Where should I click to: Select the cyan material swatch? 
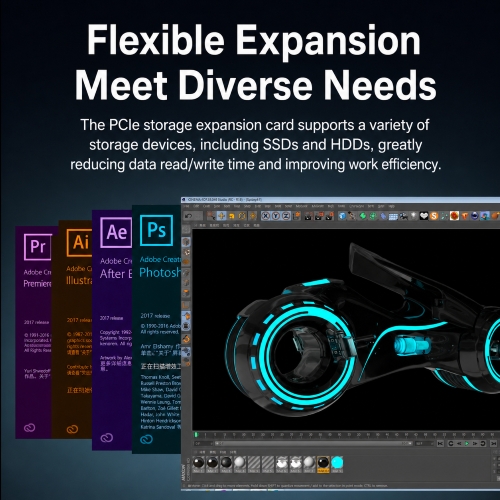click(337, 462)
